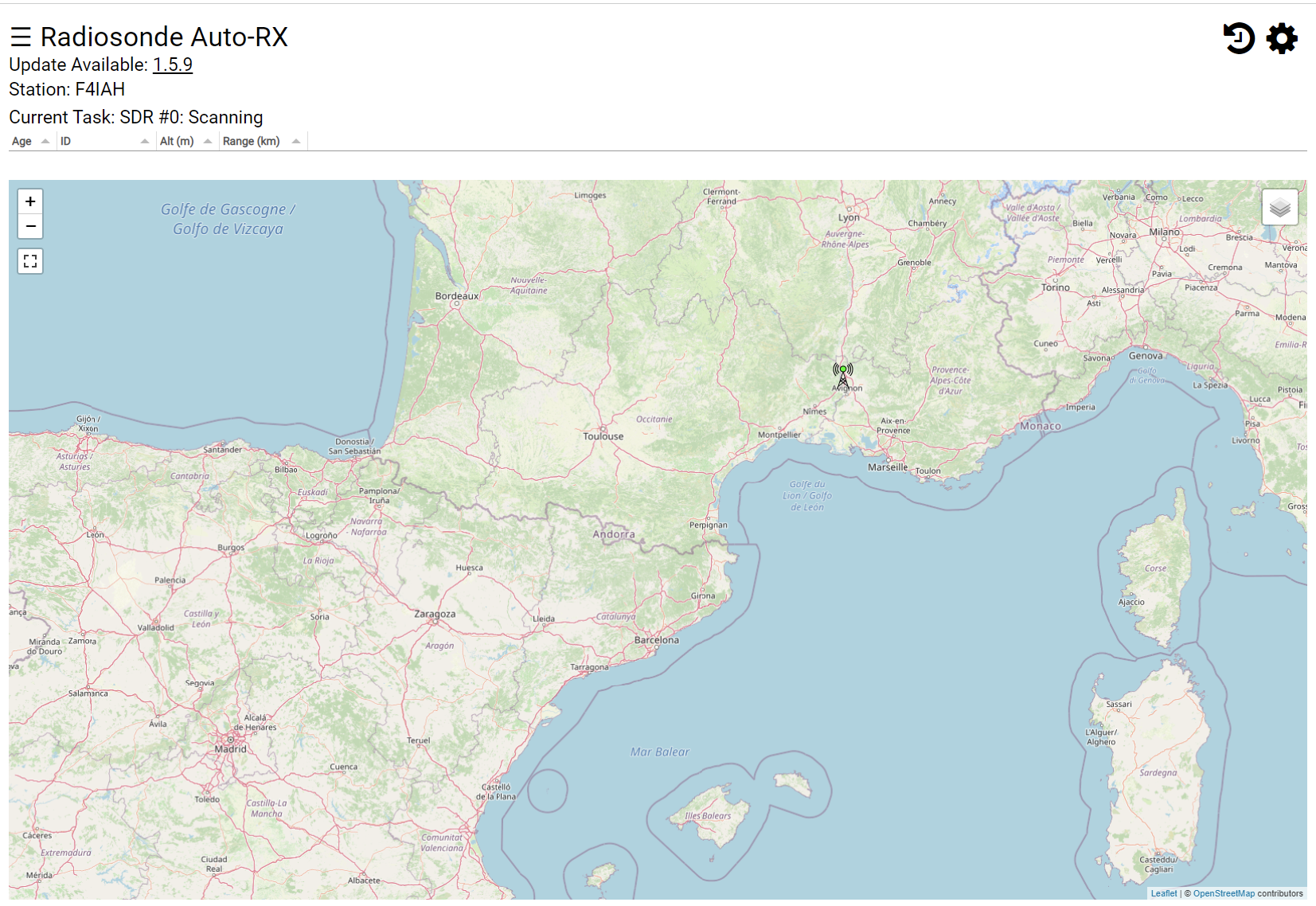The width and height of the screenshot is (1316, 906).
Task: Click the station receiver antenna marker near Avignon
Action: click(x=843, y=373)
